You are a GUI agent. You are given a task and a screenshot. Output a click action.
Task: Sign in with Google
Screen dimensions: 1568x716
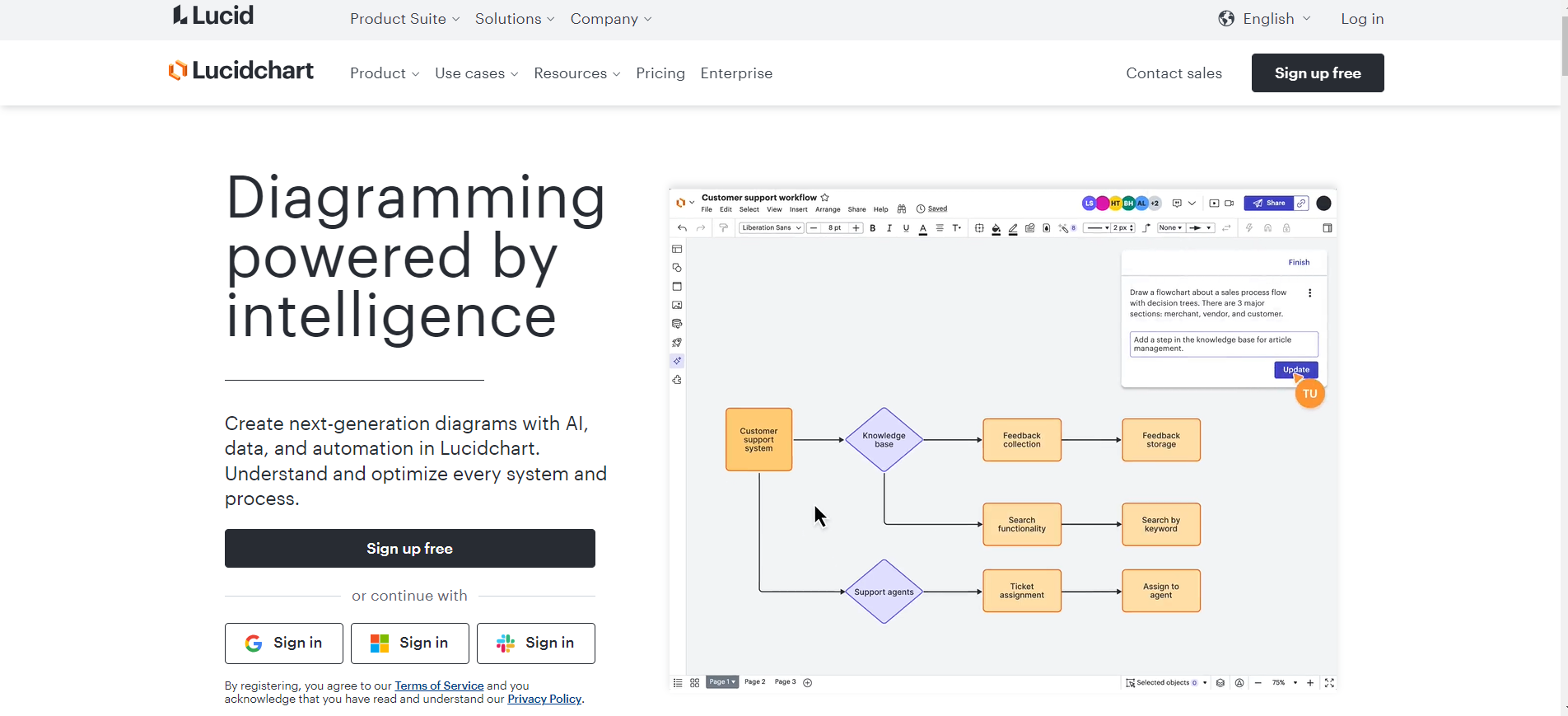[x=284, y=643]
